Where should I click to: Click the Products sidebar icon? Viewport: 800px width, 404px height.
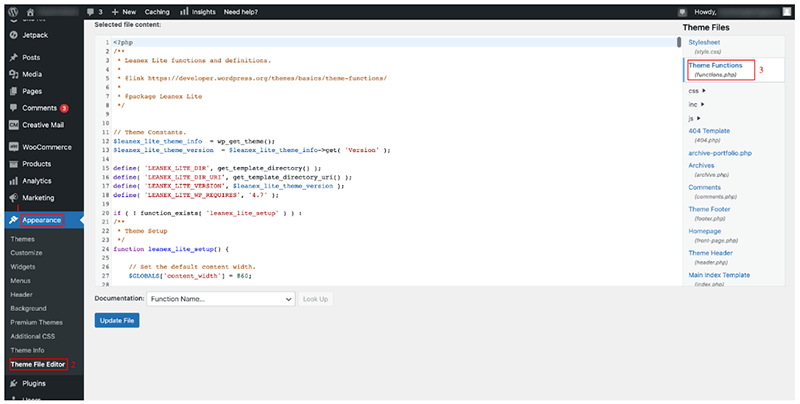14,164
